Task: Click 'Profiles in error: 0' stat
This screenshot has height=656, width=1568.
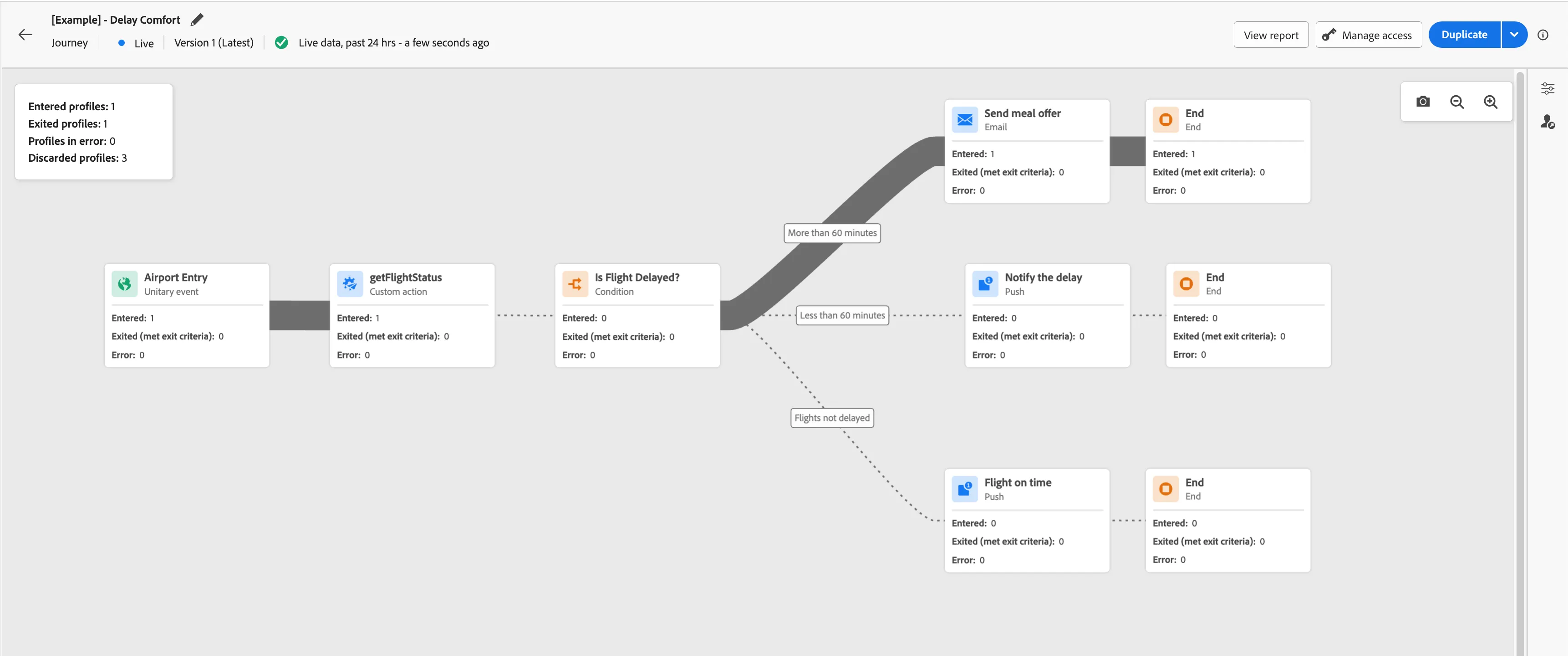Action: [71, 141]
